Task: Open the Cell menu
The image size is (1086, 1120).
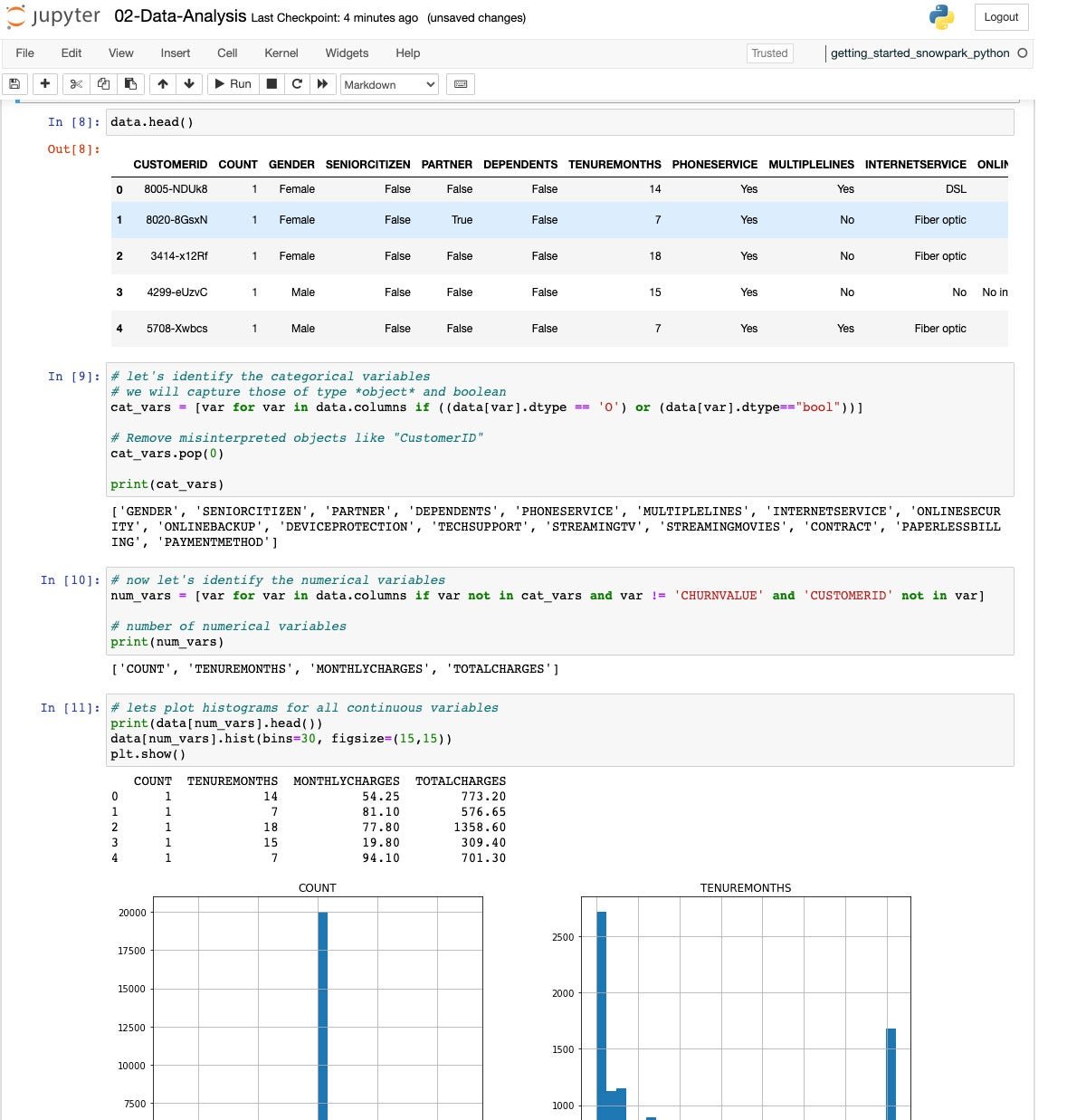Action: [x=227, y=53]
